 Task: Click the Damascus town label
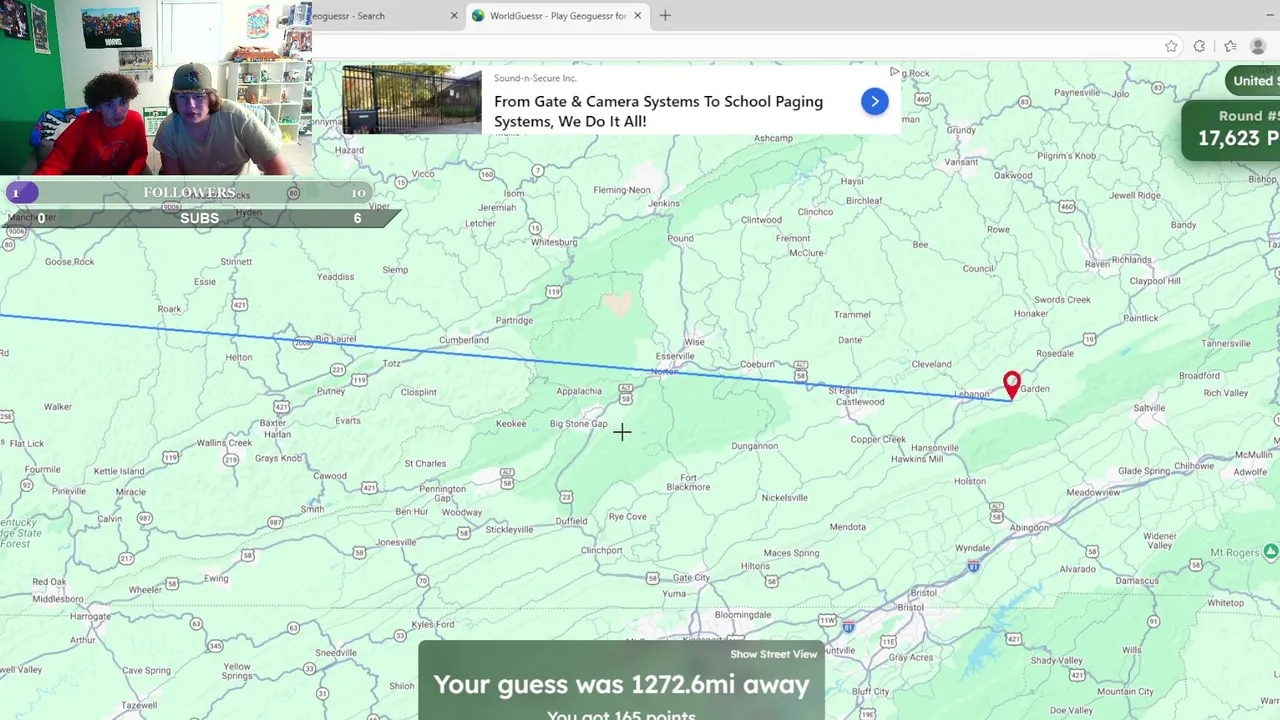pyautogui.click(x=1137, y=581)
